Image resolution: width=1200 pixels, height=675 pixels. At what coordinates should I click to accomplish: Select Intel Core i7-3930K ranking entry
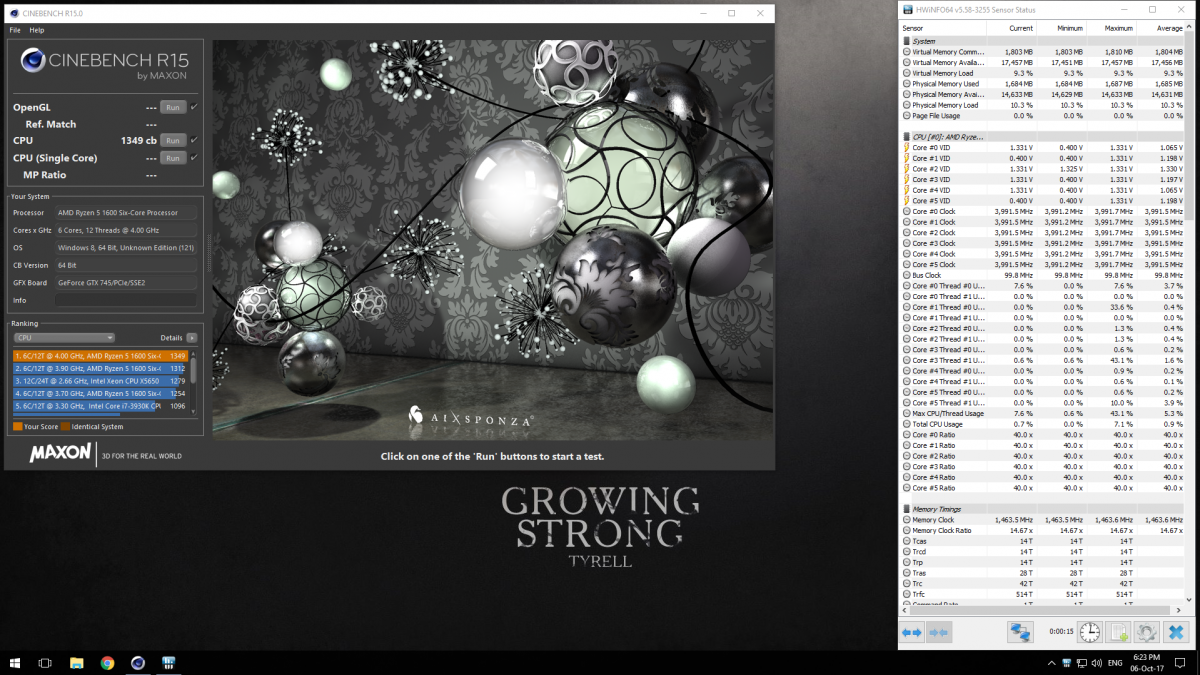(x=100, y=406)
